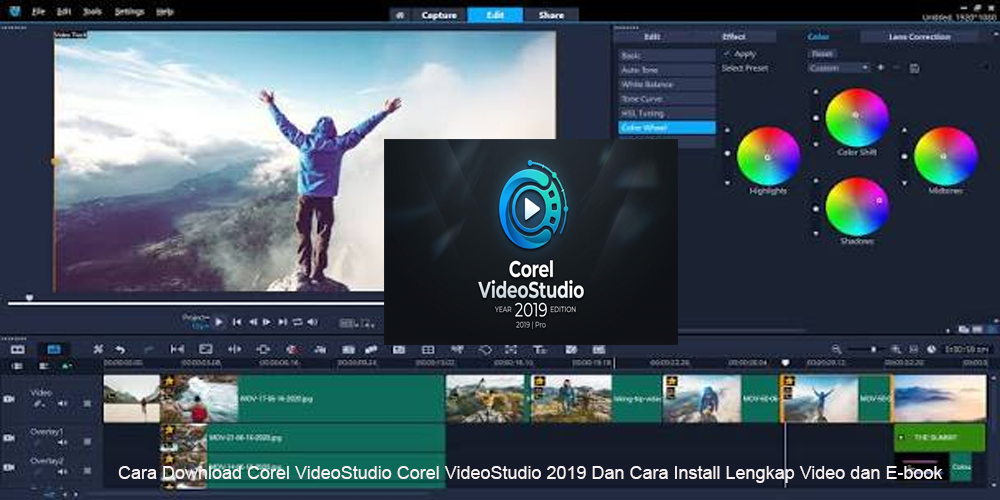Click the Home icon tab
This screenshot has height=500, width=1000.
pyautogui.click(x=400, y=15)
